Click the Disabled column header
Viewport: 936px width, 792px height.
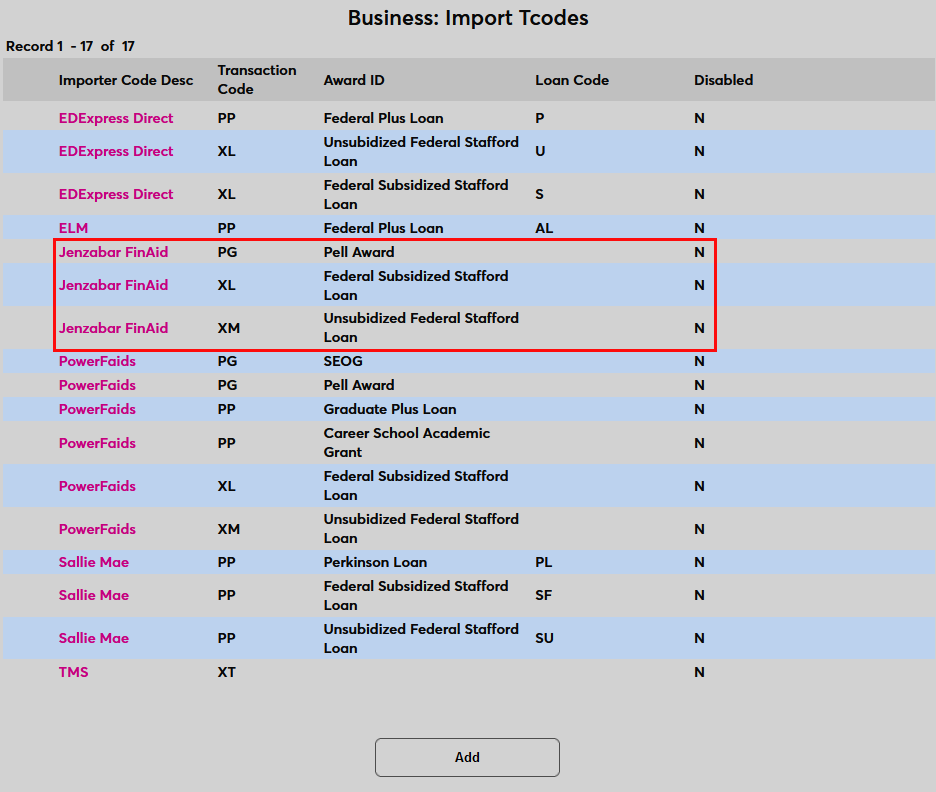tap(723, 80)
